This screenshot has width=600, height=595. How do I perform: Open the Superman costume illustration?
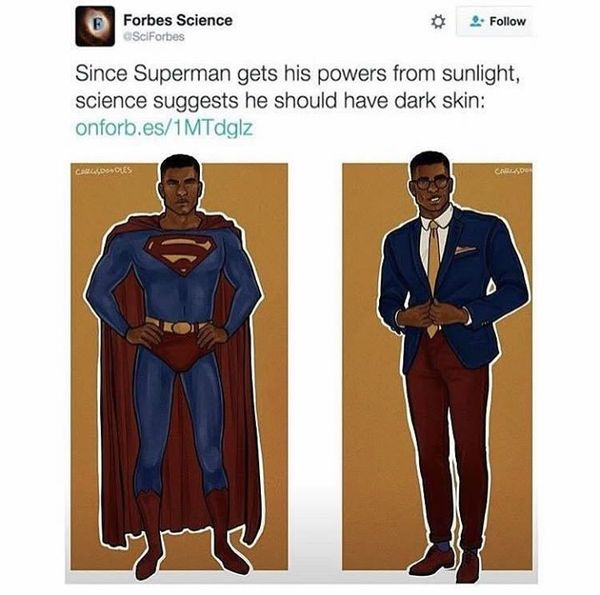(179, 367)
